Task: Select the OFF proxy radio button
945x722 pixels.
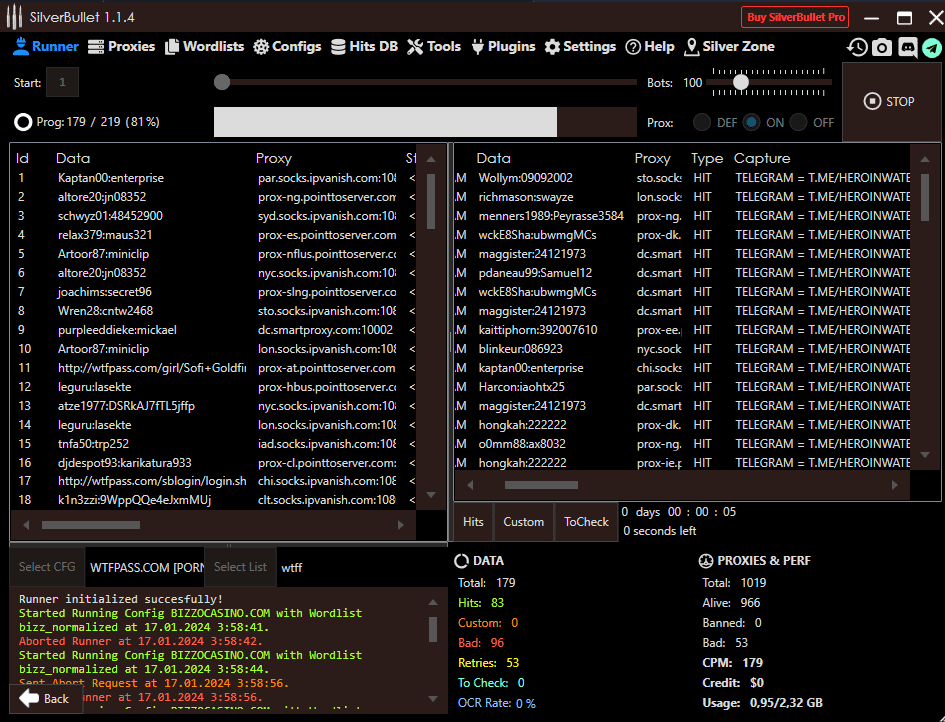Action: click(x=798, y=123)
